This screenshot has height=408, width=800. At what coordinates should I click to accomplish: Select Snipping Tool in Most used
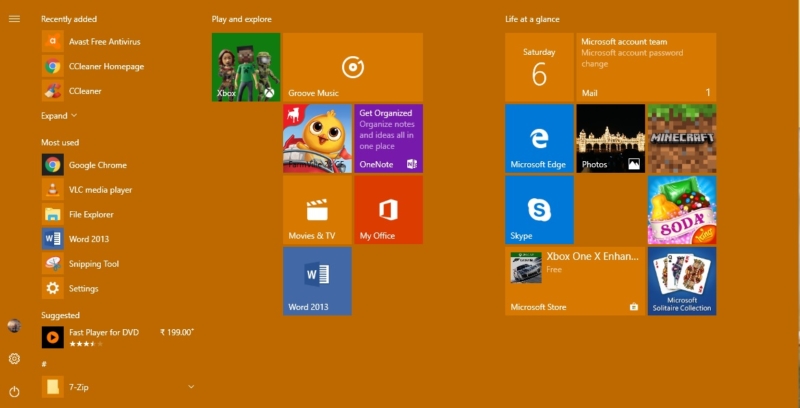pos(93,264)
